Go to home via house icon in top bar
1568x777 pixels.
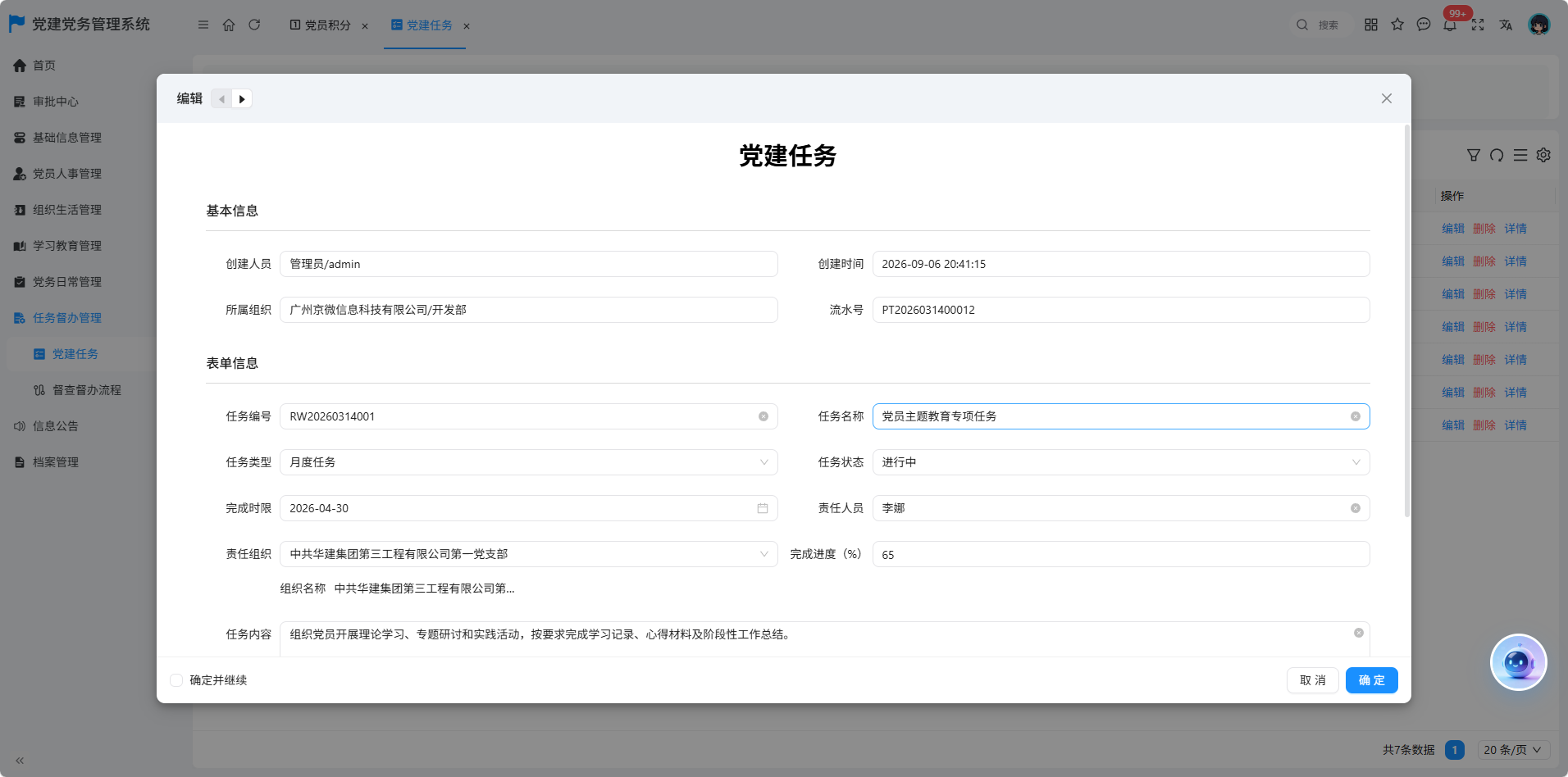(x=229, y=25)
